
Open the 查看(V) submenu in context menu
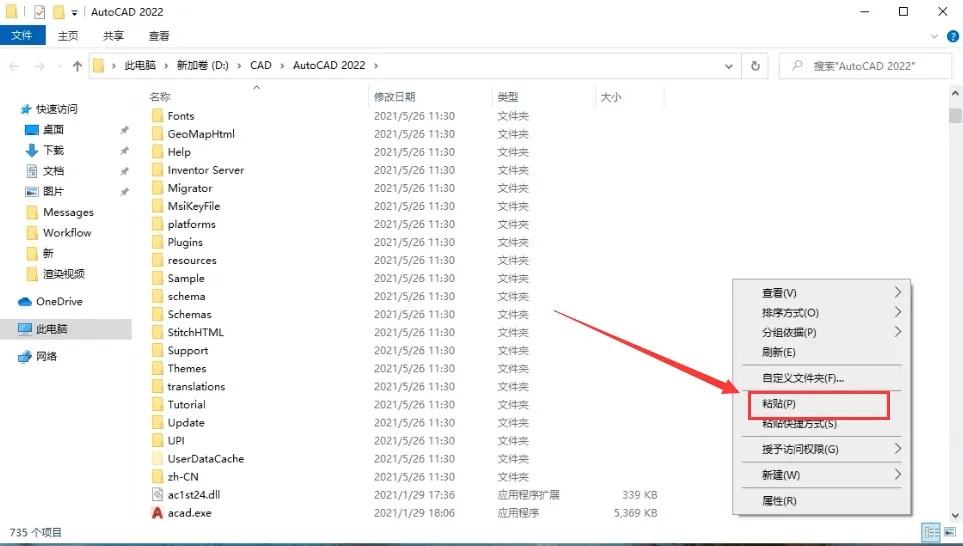pyautogui.click(x=822, y=293)
